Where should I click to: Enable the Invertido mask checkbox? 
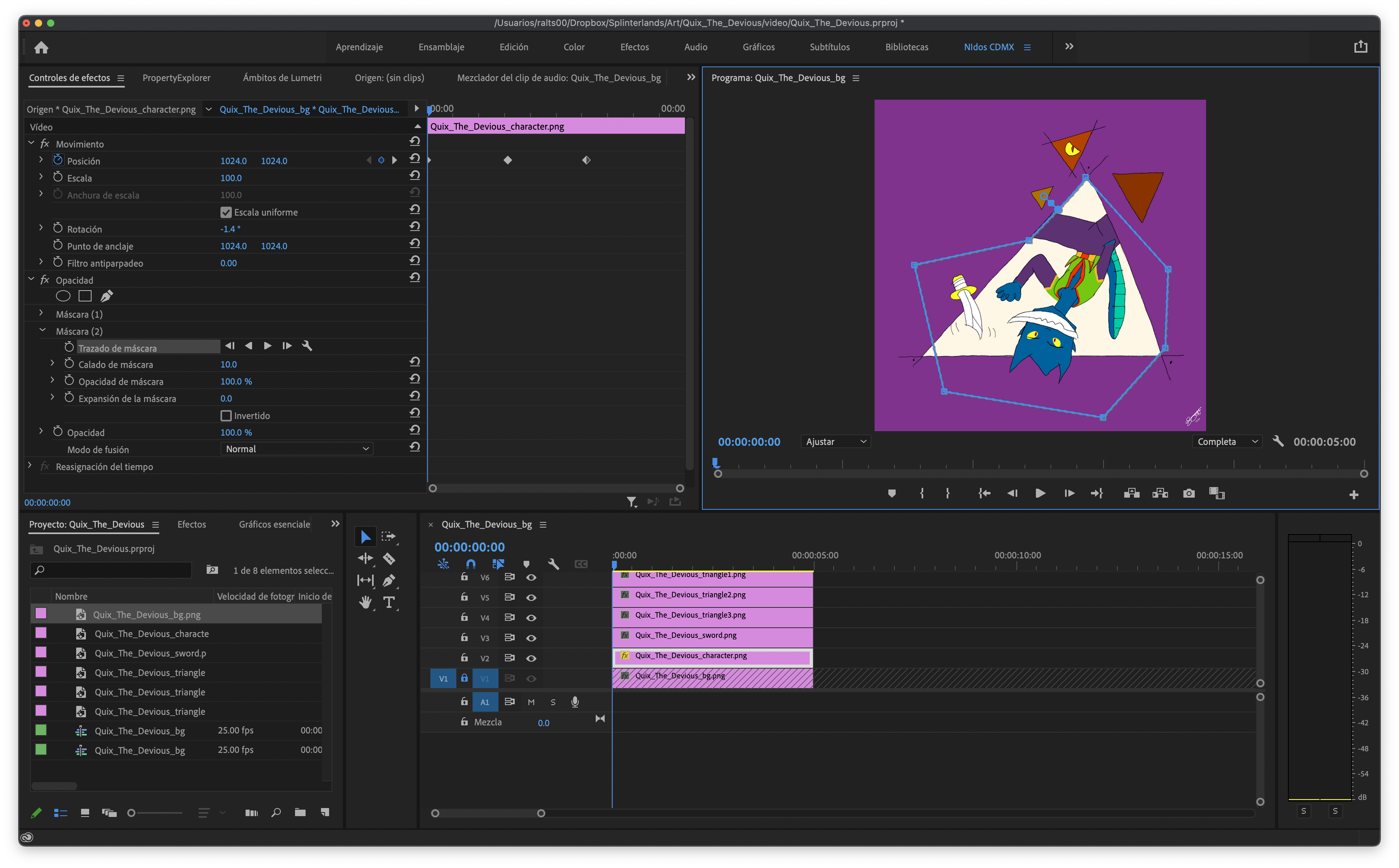coord(226,416)
